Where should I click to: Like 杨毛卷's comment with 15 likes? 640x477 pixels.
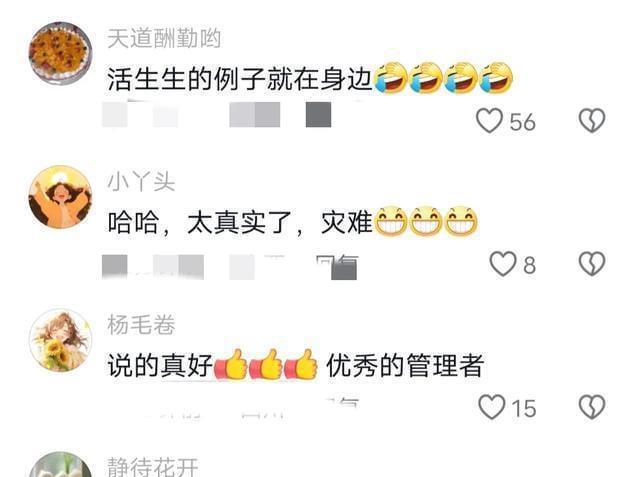click(491, 407)
